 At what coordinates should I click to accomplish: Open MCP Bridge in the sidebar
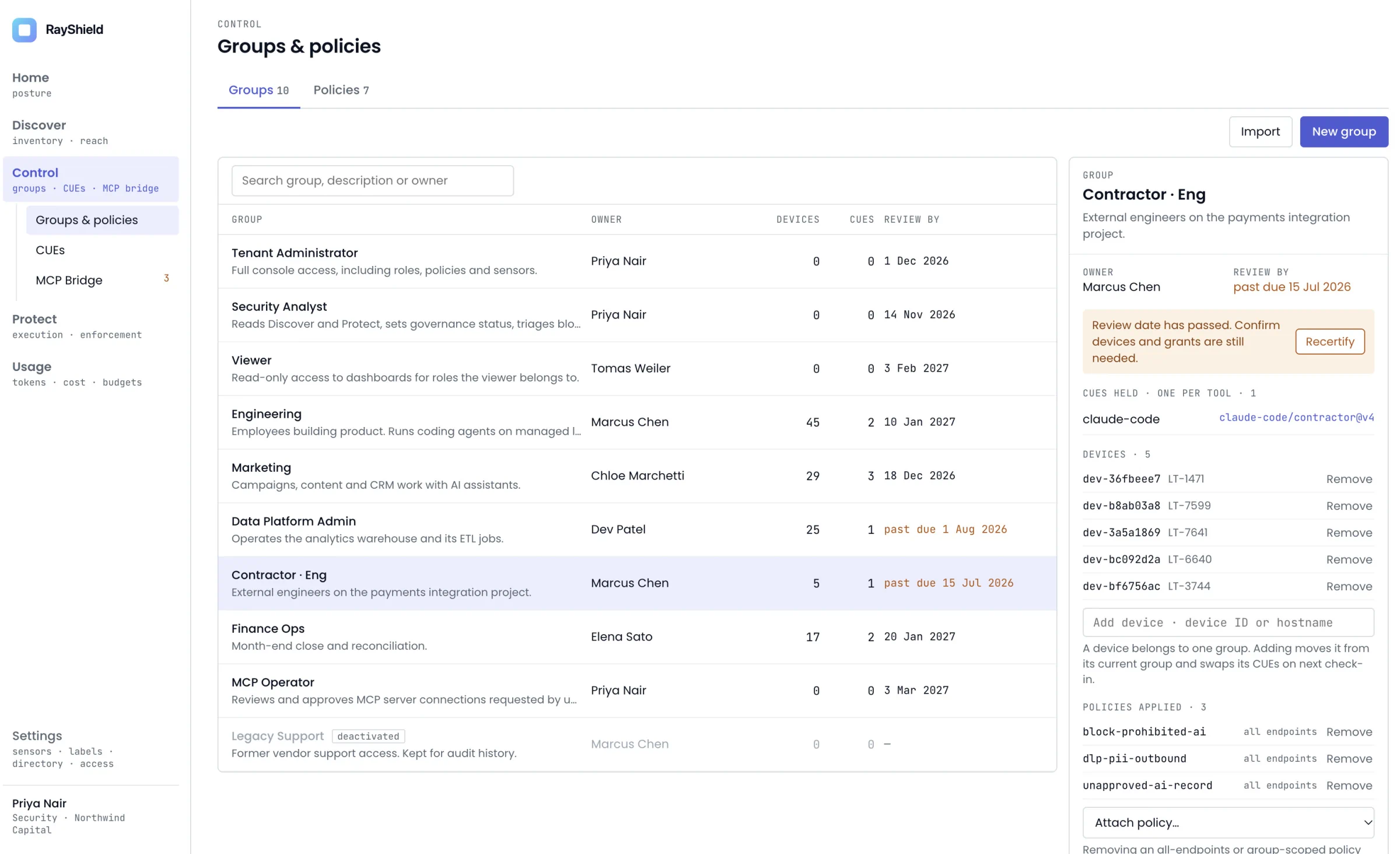coord(102,280)
